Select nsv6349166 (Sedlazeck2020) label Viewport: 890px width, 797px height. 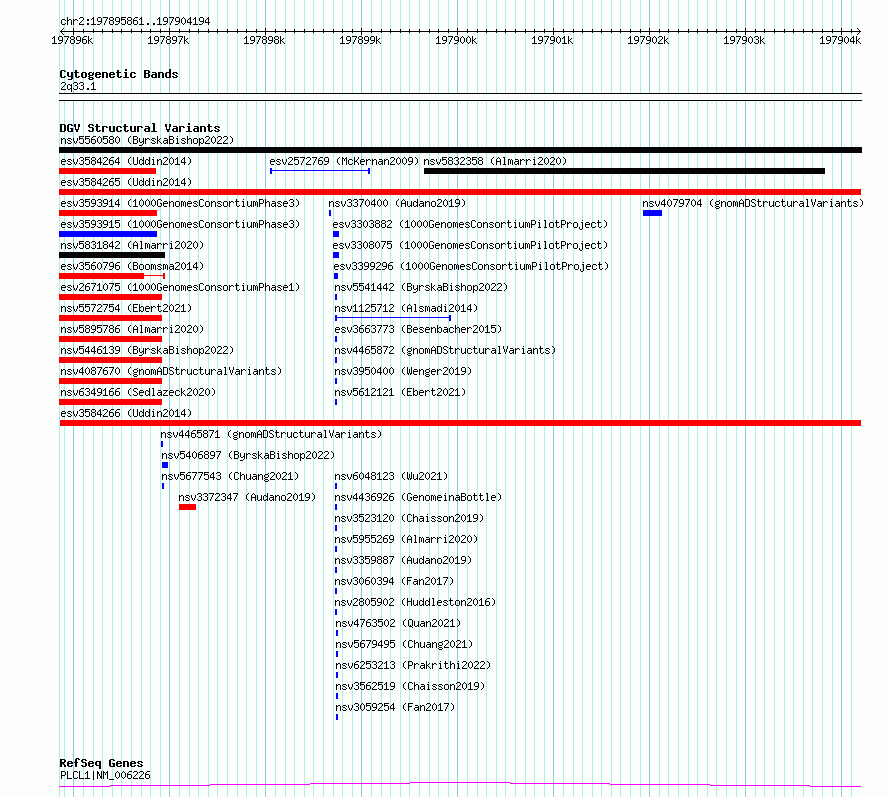click(138, 392)
